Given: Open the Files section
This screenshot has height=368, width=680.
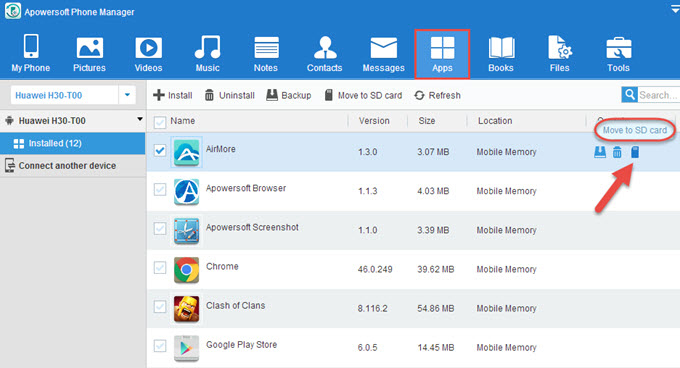Looking at the screenshot, I should coord(559,54).
